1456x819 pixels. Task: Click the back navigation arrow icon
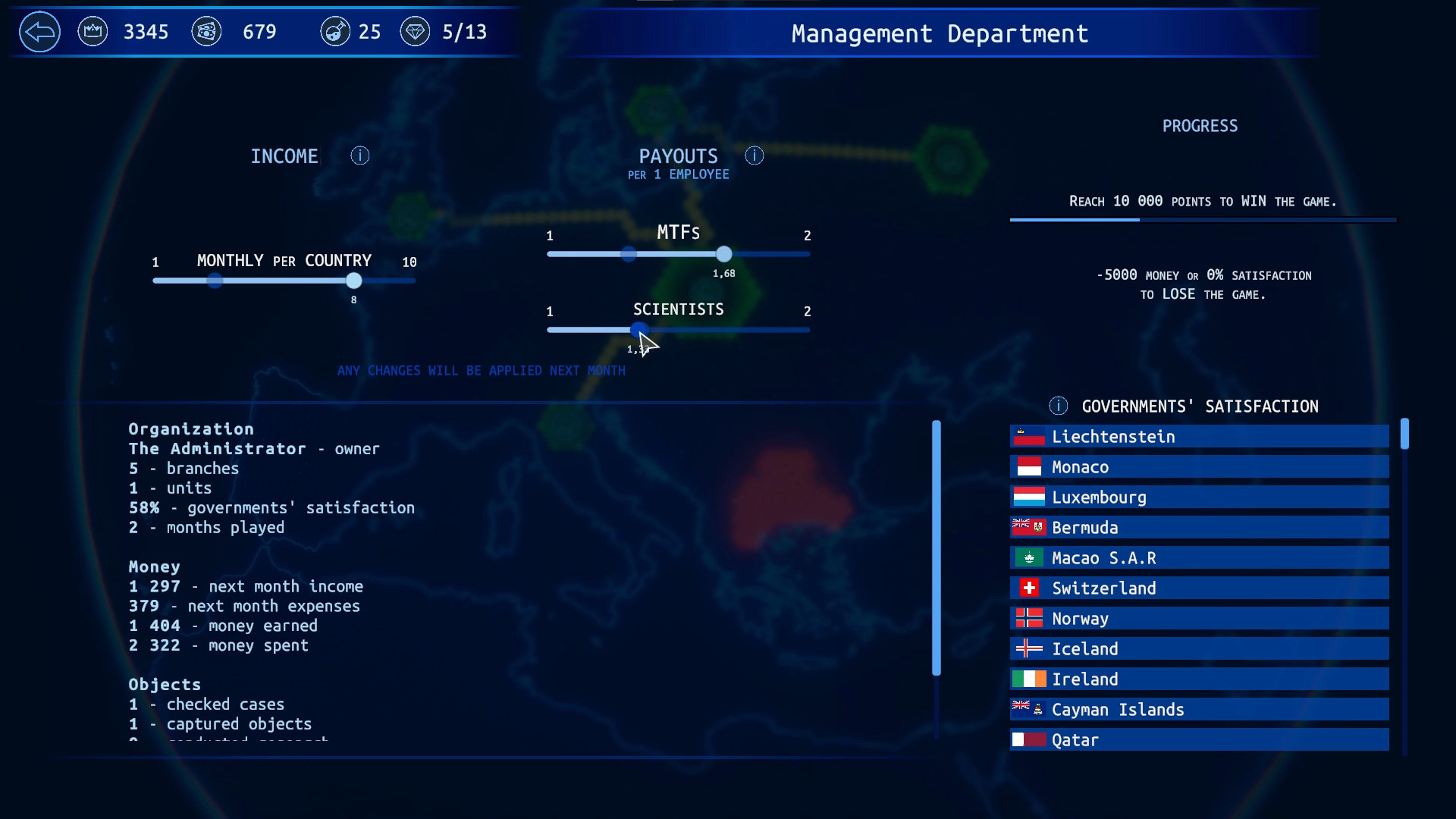40,32
